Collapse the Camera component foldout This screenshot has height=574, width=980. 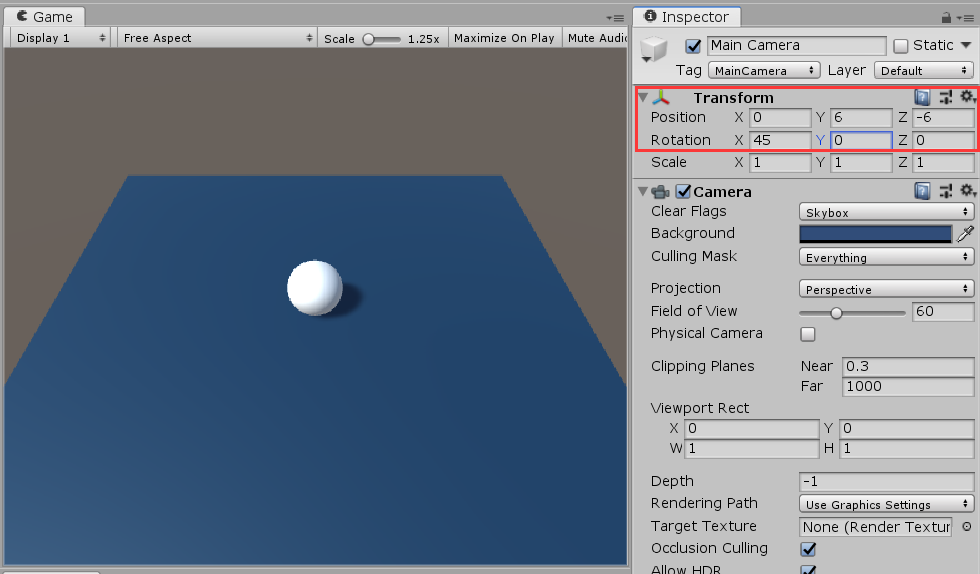click(x=643, y=192)
